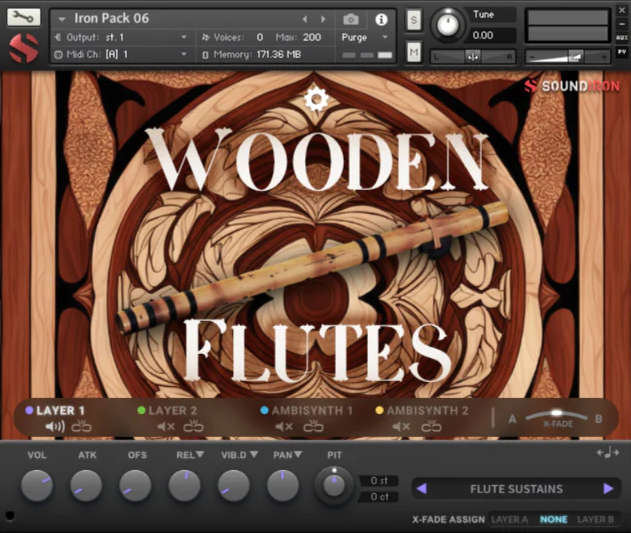631x533 pixels.
Task: Expand the Output channel dropdown
Action: click(x=183, y=37)
